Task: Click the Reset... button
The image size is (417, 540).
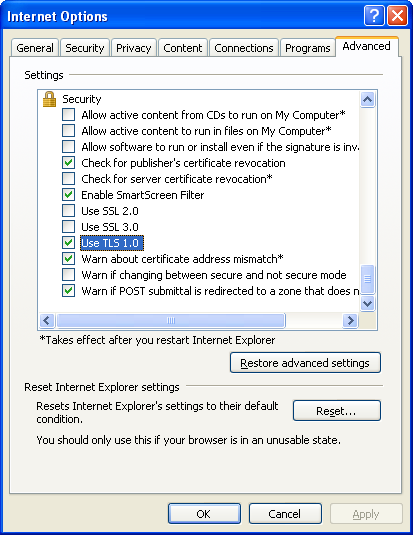Action: tap(336, 411)
